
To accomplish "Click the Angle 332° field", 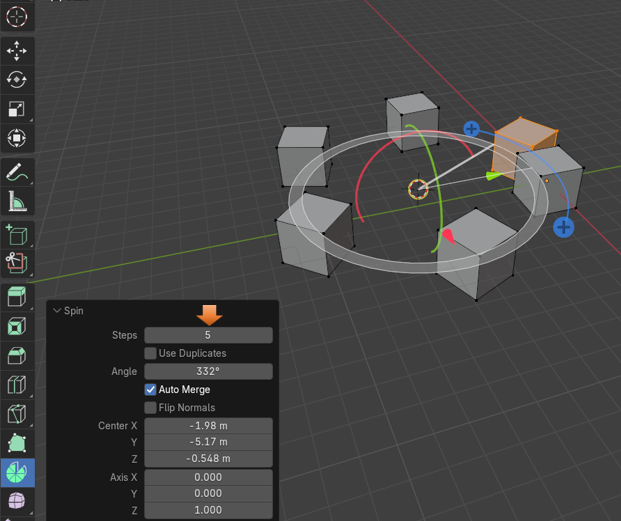I will tap(208, 371).
